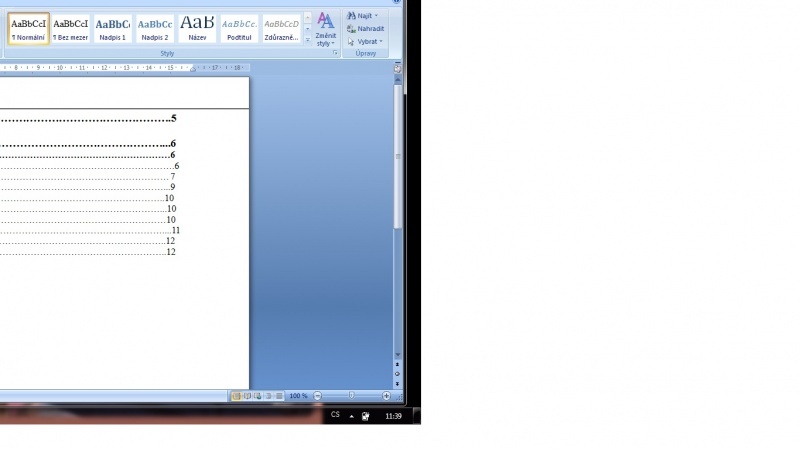
Task: Toggle the ruler button above the vertical scrollbar
Action: (x=397, y=69)
